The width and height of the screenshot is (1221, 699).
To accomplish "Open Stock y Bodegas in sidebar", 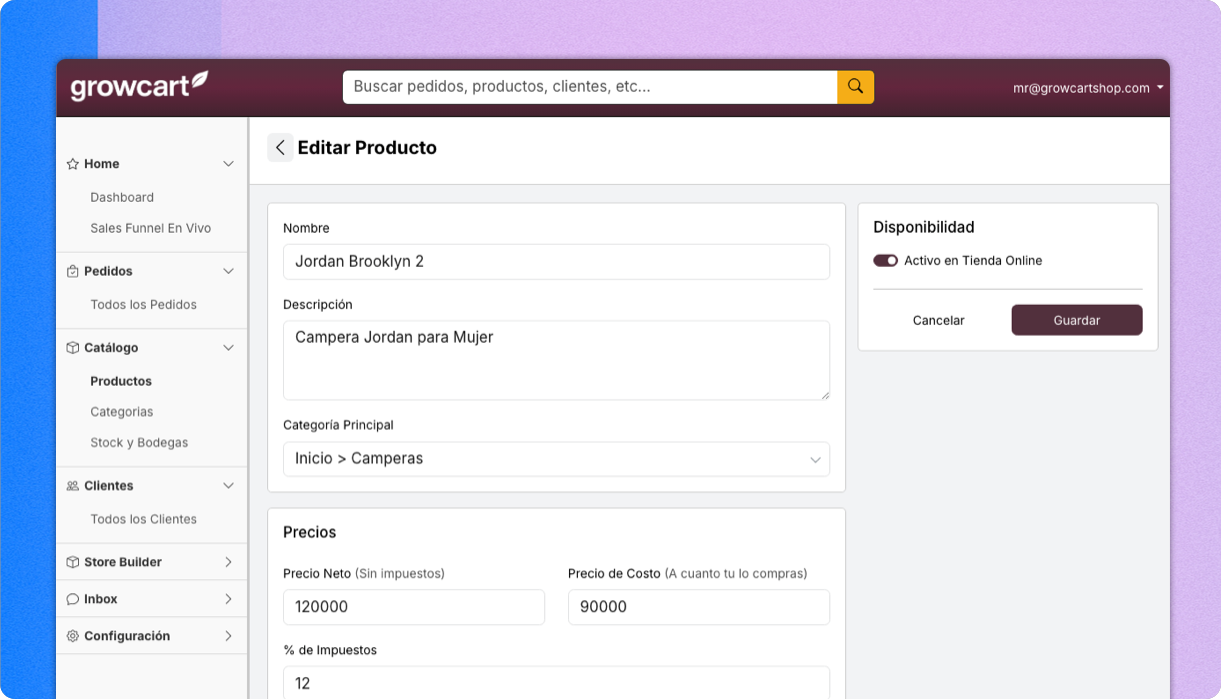I will (139, 442).
